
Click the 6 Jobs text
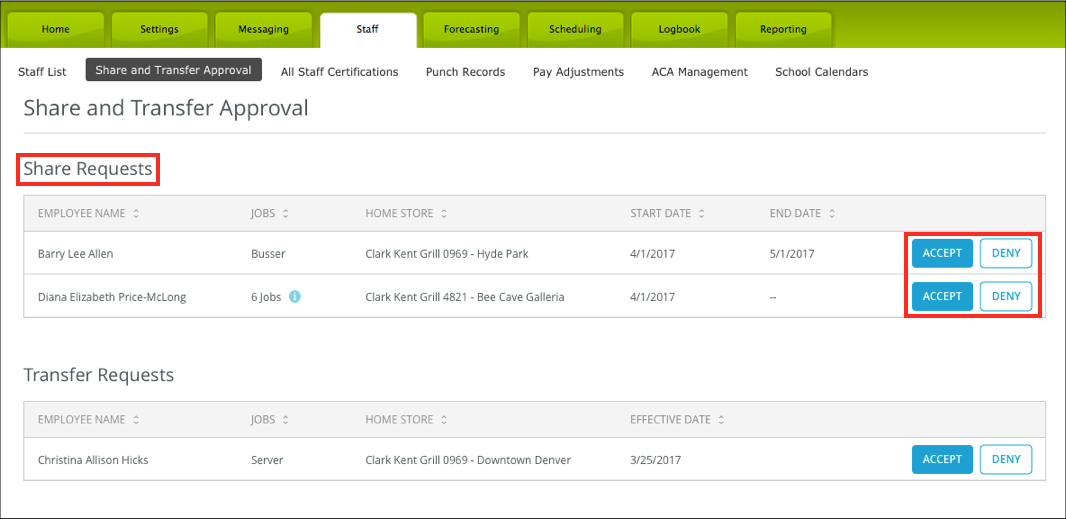pos(266,297)
